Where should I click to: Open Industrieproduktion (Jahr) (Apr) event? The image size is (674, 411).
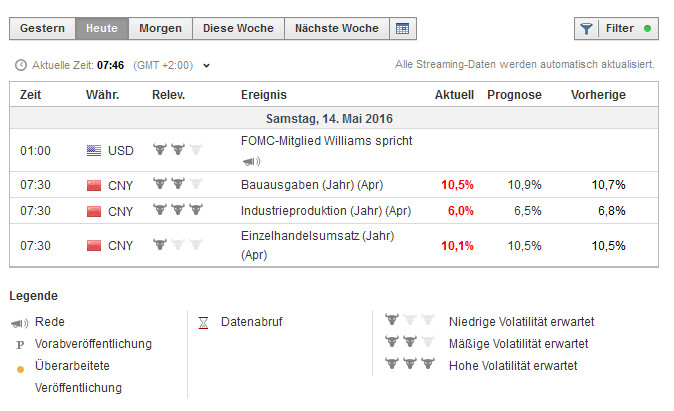pos(326,211)
